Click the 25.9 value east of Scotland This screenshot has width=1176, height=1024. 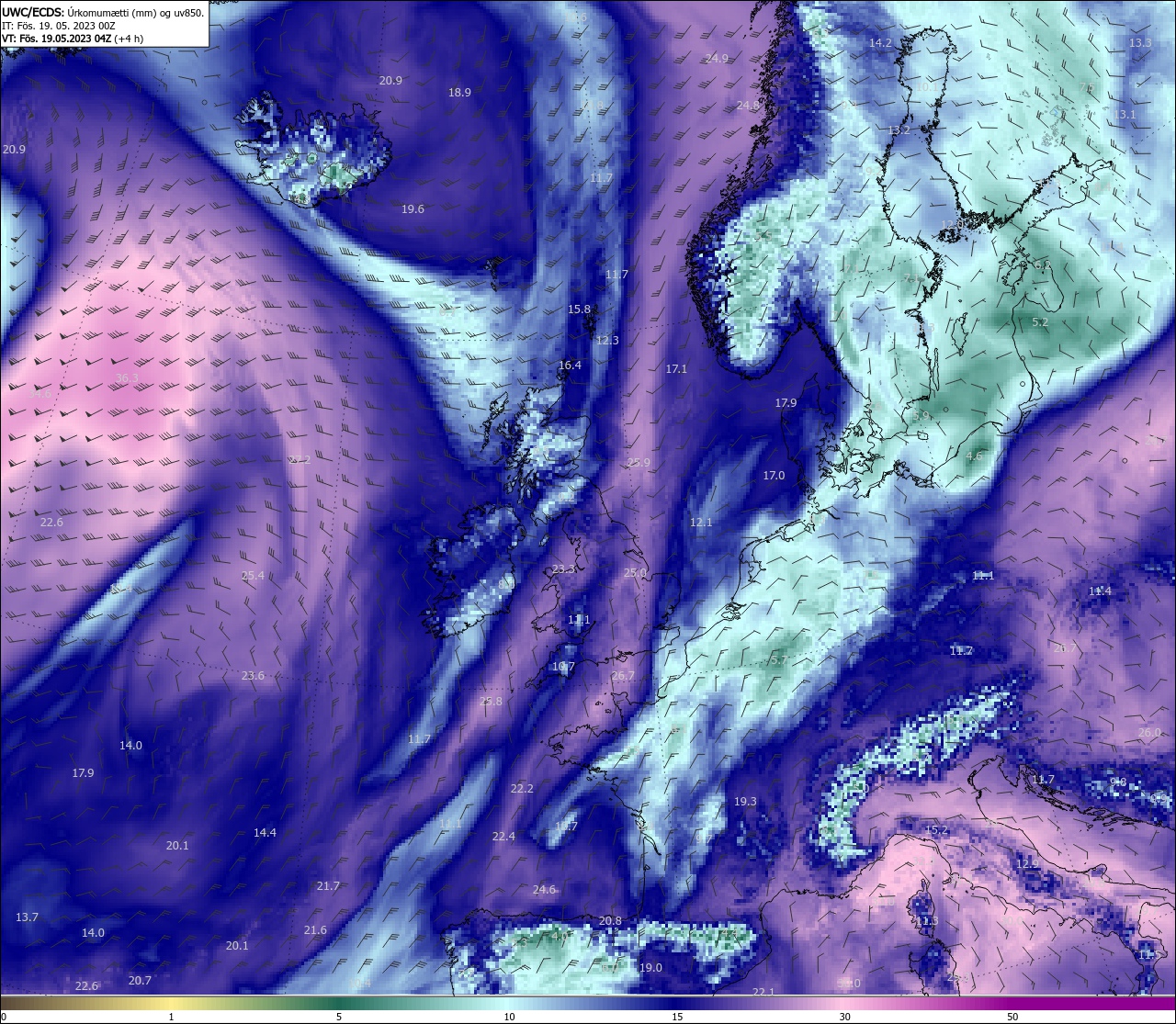pyautogui.click(x=639, y=463)
